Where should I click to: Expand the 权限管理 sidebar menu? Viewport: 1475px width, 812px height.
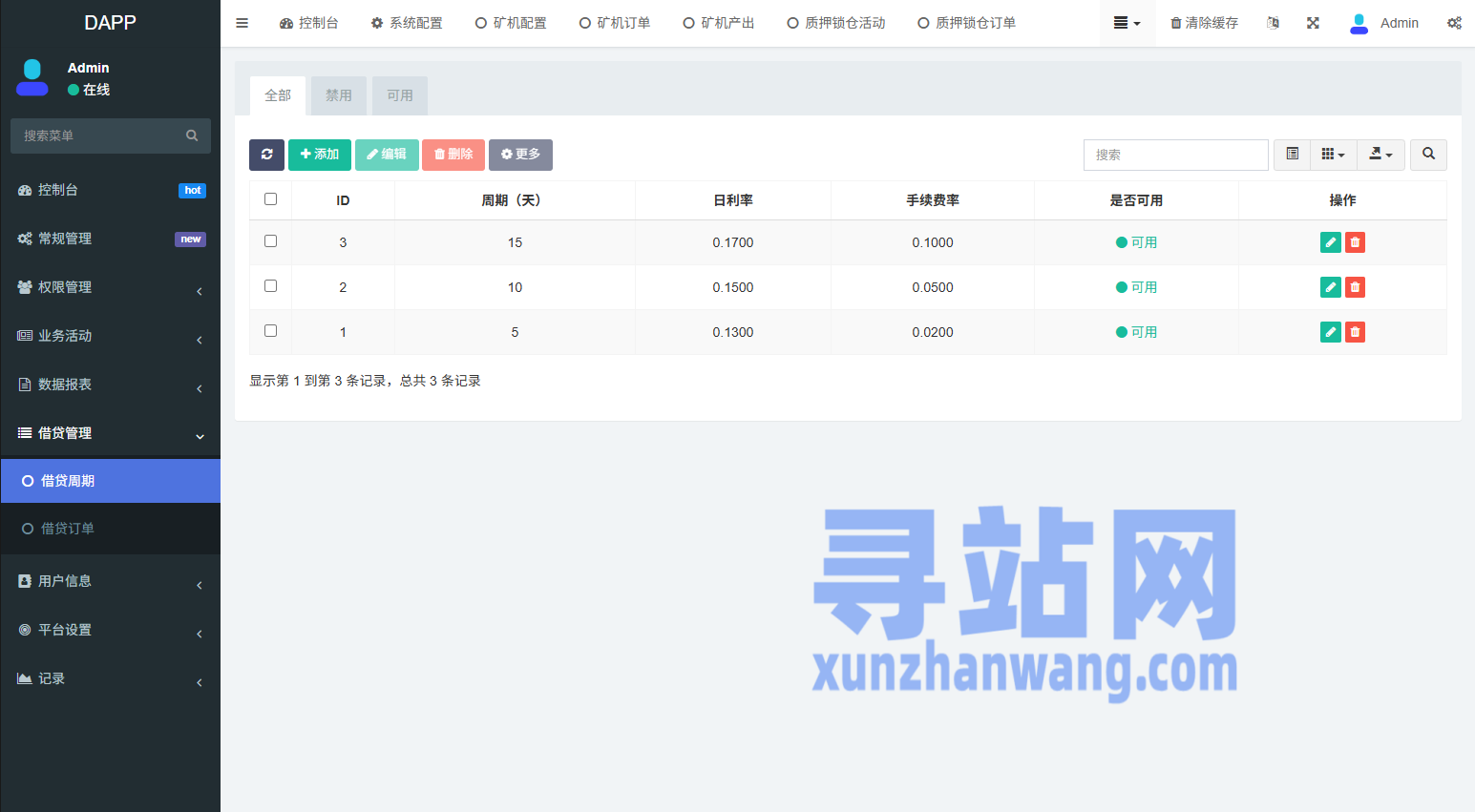coord(110,287)
